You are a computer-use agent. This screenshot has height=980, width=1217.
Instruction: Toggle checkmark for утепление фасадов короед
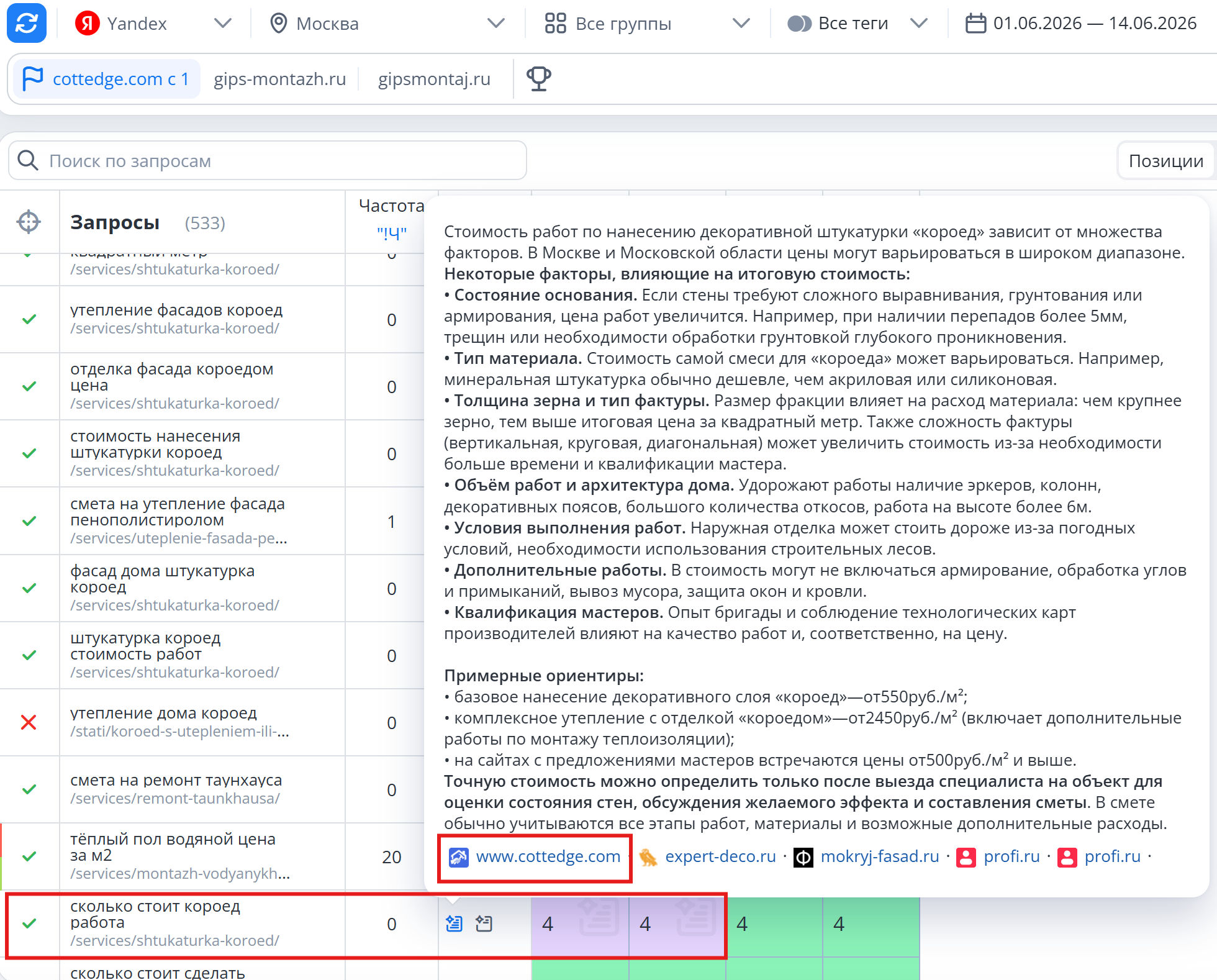[x=29, y=319]
